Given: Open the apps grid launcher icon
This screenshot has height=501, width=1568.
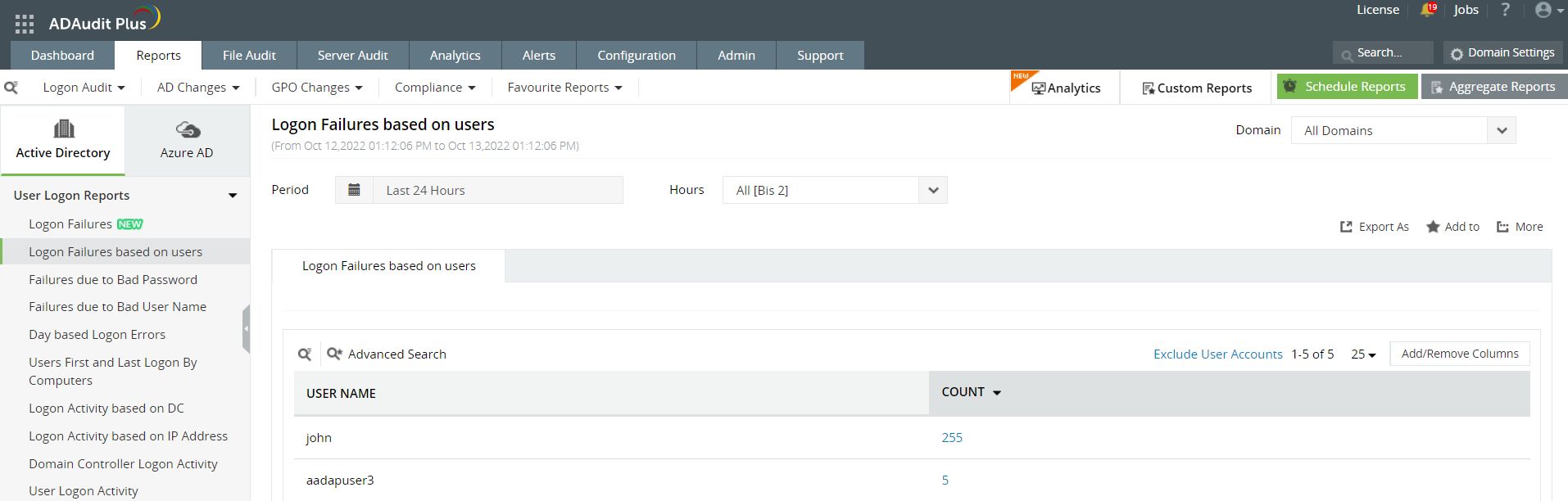Looking at the screenshot, I should click(25, 24).
